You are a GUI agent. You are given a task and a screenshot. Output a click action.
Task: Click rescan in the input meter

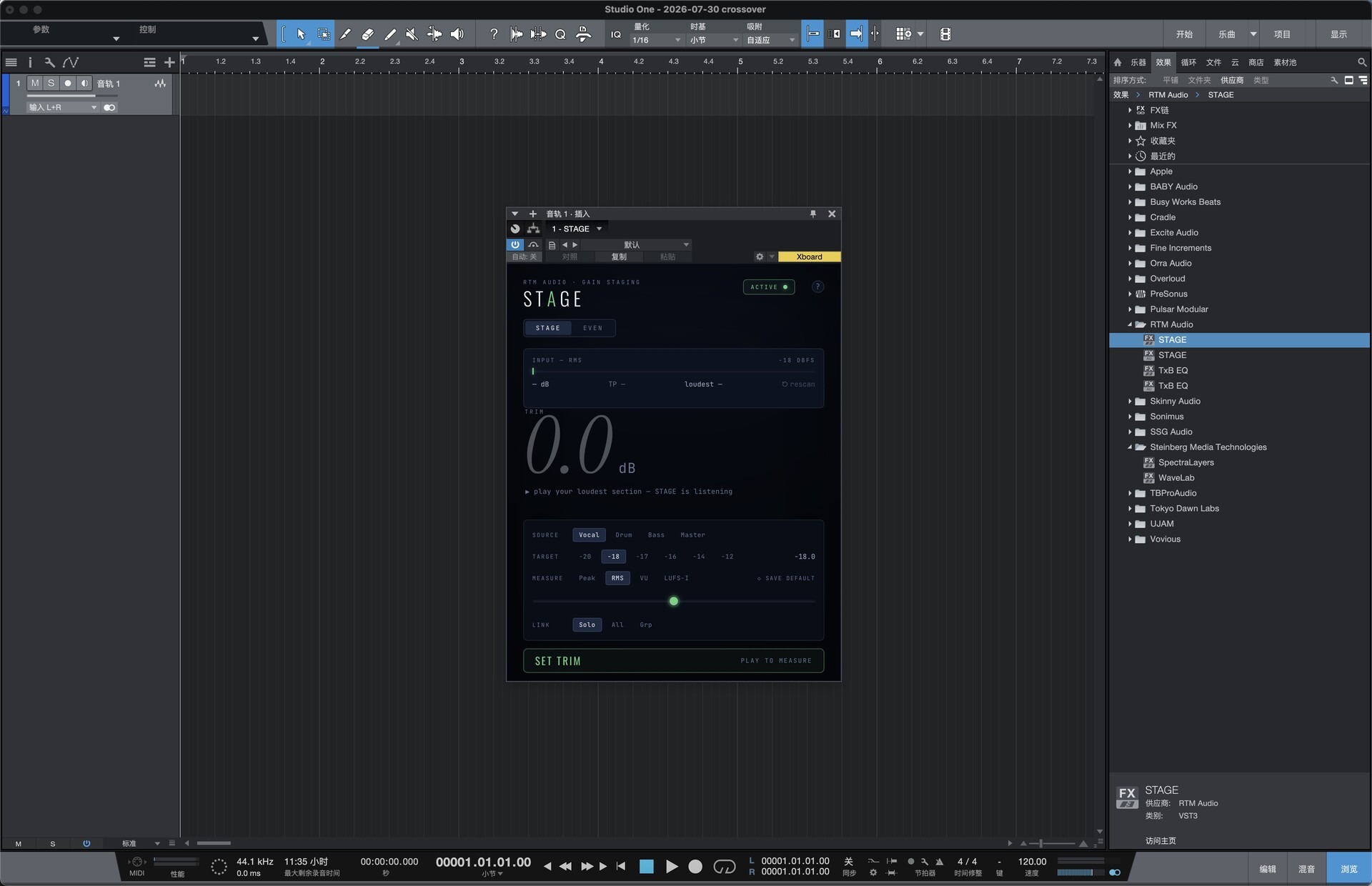(x=798, y=384)
